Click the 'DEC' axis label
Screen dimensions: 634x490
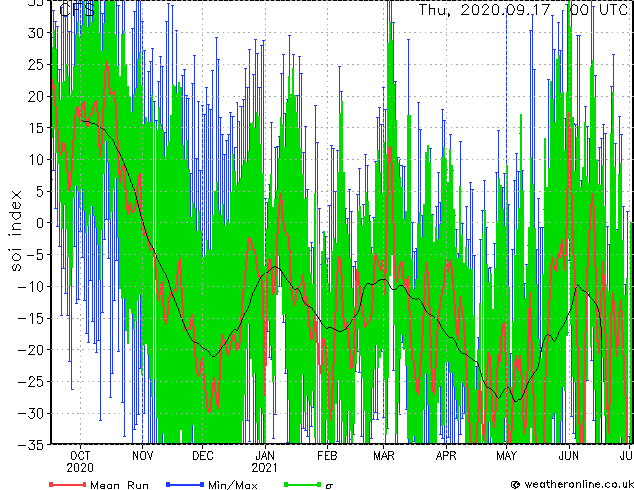[x=203, y=456]
